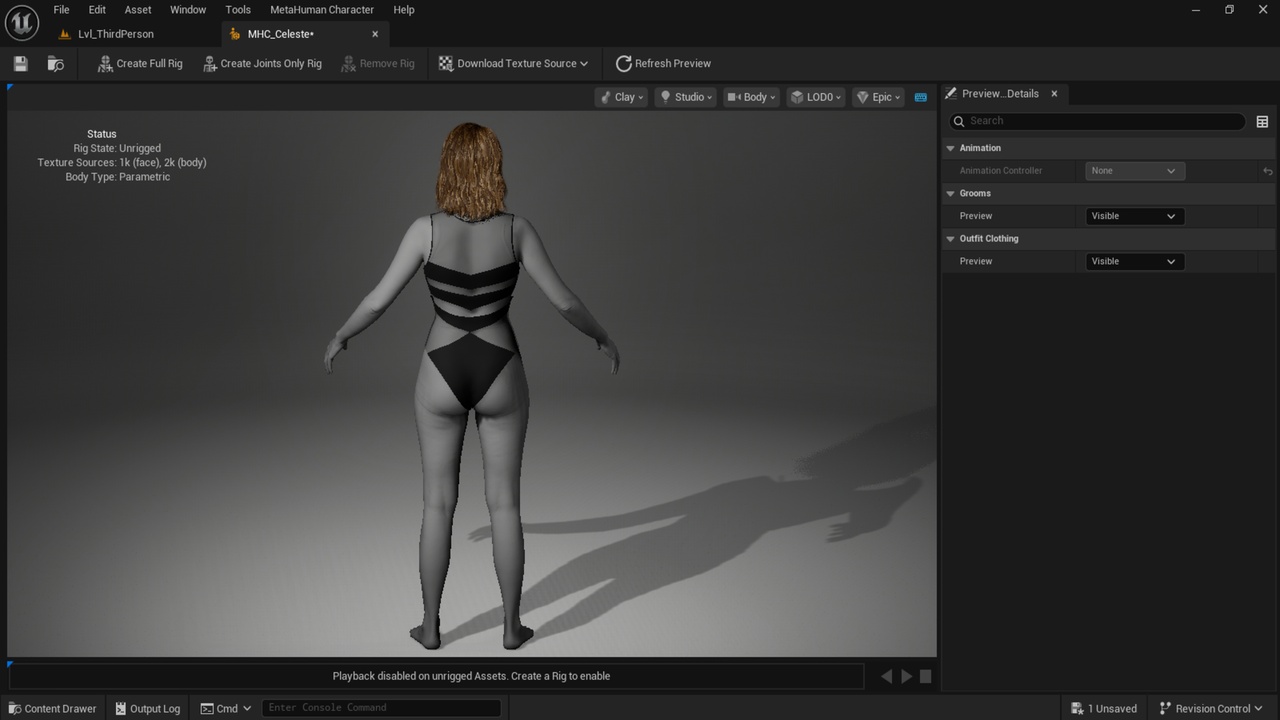
Task: Open the Edit menu
Action: (x=97, y=10)
